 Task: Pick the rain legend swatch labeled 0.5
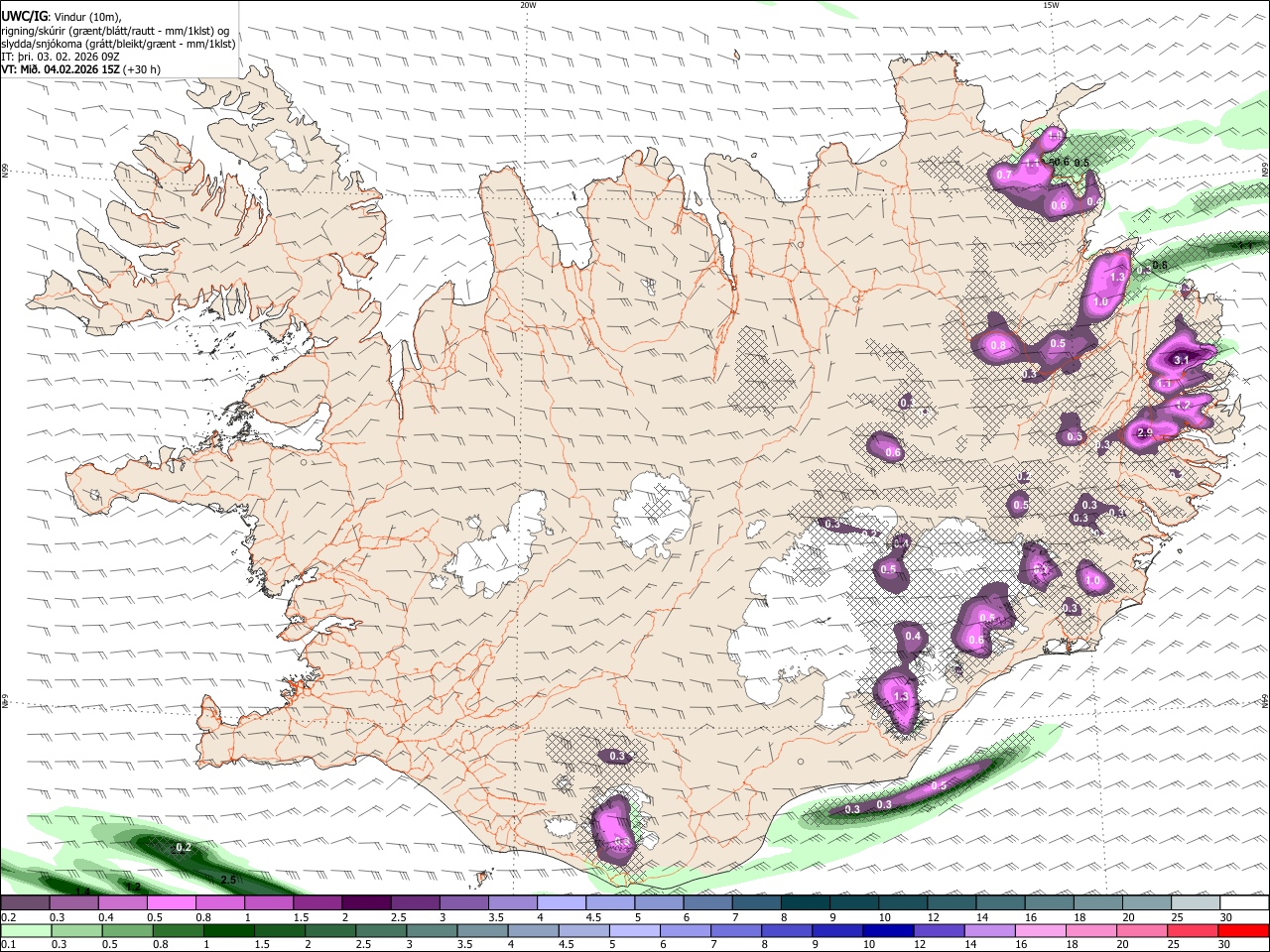(x=127, y=931)
